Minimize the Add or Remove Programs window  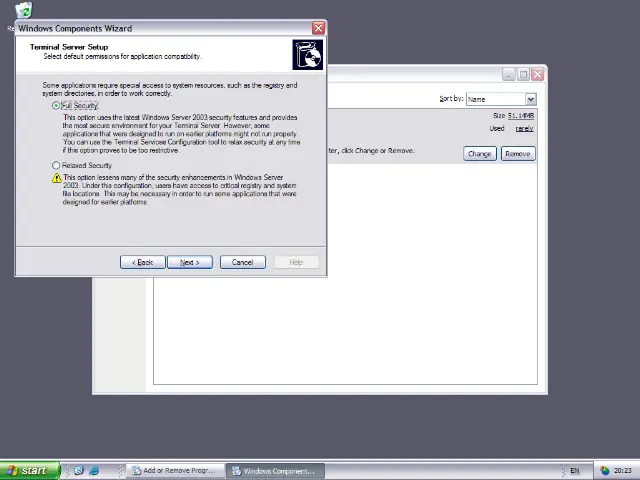pos(509,74)
